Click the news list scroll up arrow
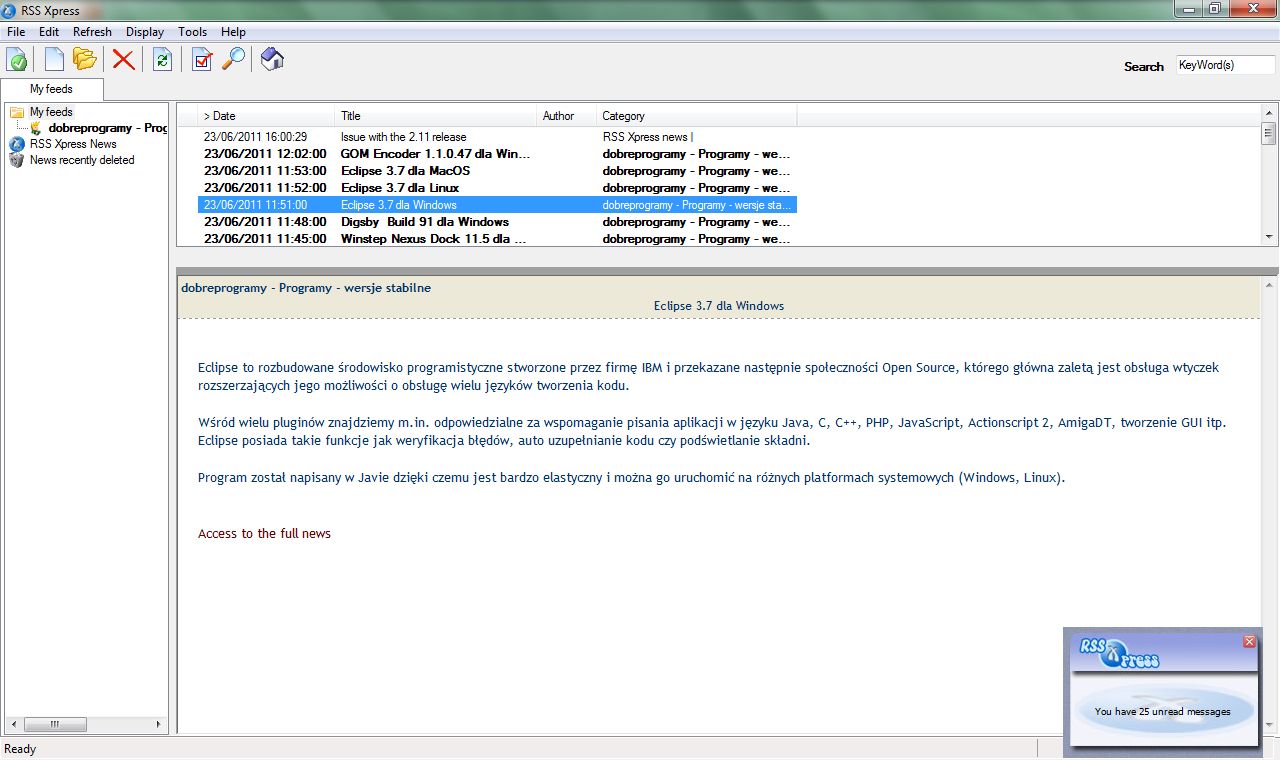 1269,112
